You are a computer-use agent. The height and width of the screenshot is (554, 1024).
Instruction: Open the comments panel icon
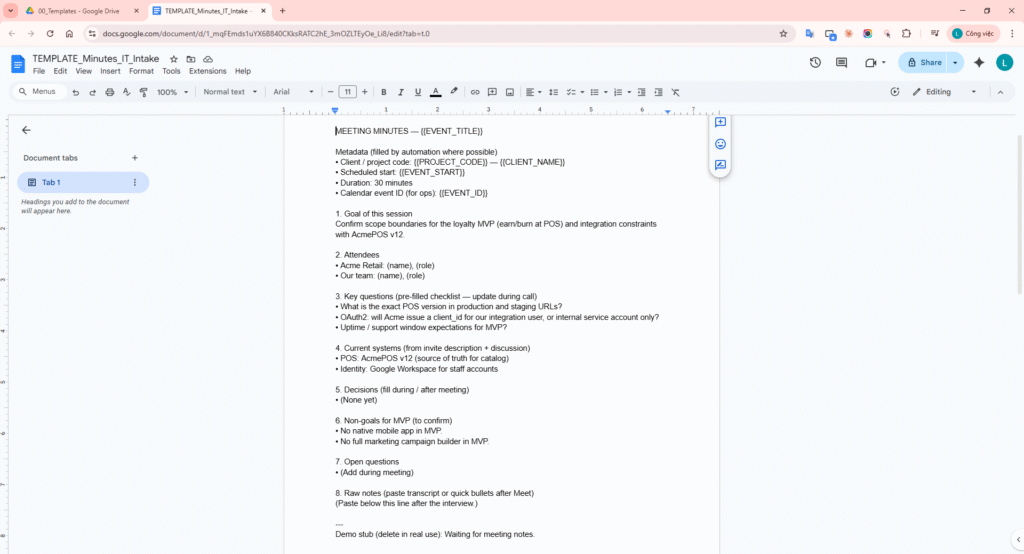(841, 62)
